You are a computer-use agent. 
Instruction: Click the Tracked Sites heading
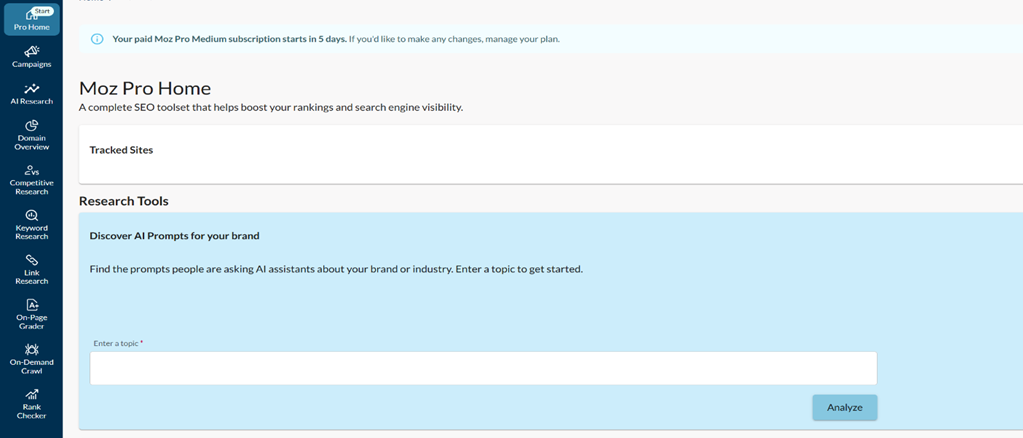(121, 150)
